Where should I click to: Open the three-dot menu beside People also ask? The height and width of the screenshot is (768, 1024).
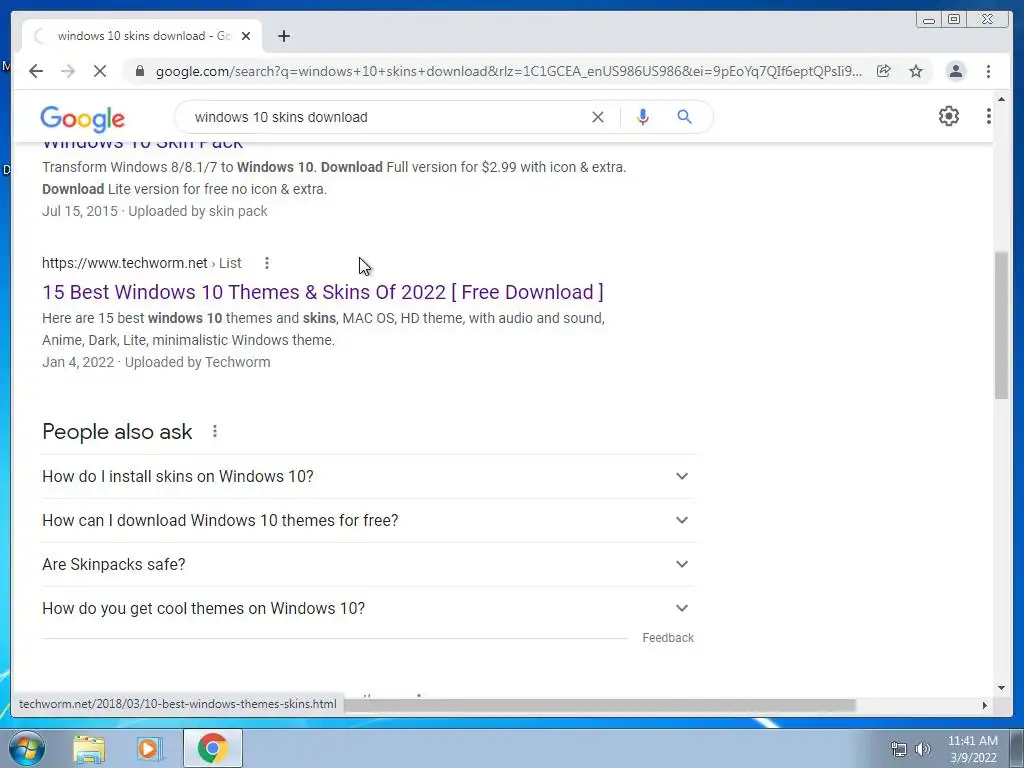[215, 432]
